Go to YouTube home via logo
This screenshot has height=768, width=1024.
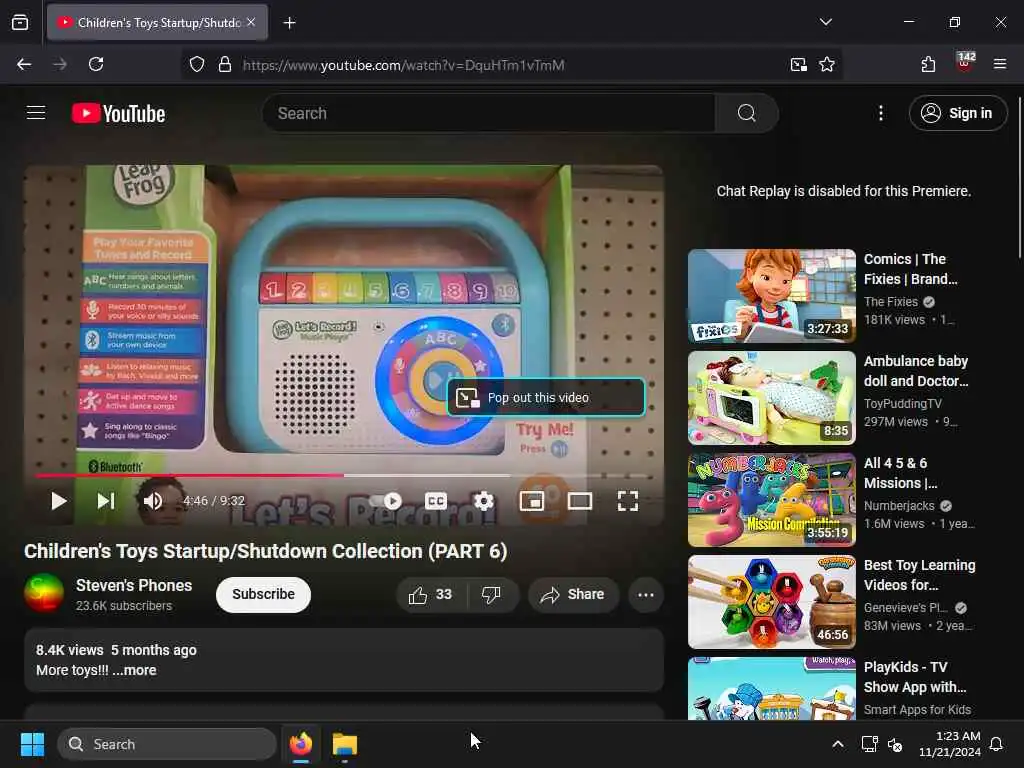[x=118, y=113]
